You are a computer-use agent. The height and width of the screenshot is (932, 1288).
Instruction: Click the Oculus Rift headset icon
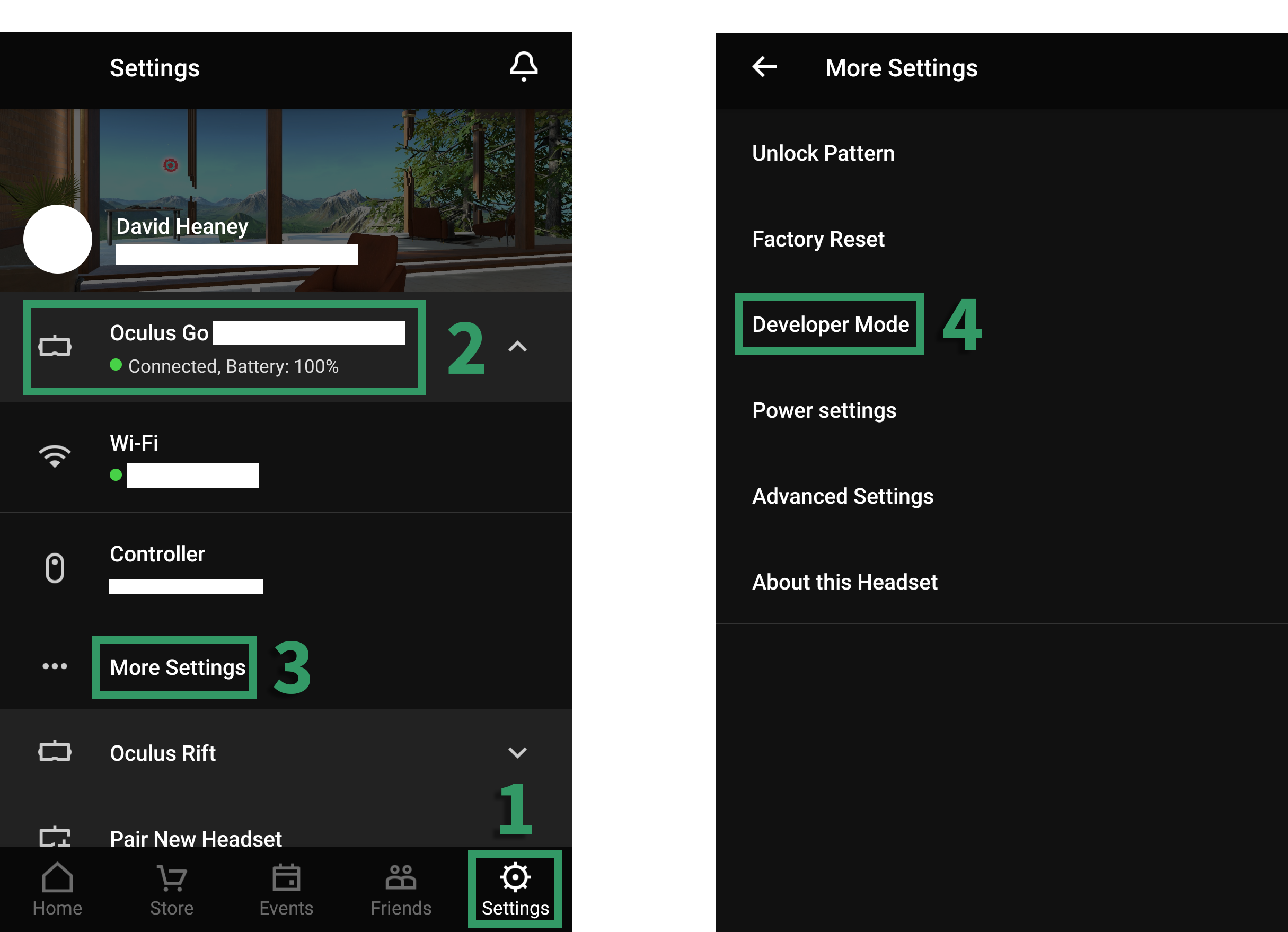click(x=55, y=752)
